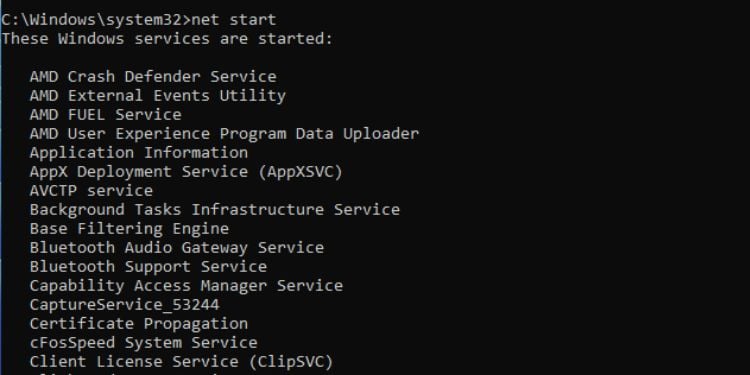This screenshot has width=750, height=375.
Task: Select the Base Filtering Engine line
Action: [129, 229]
